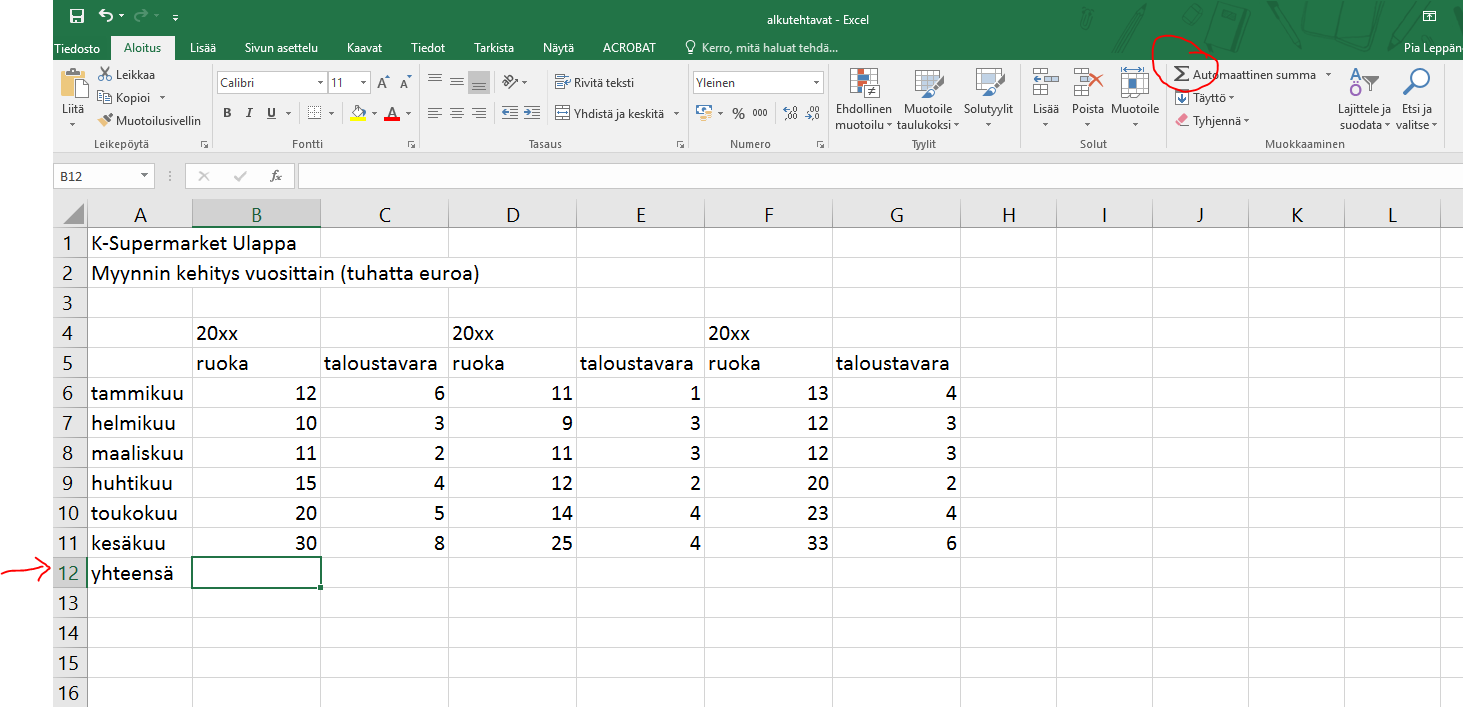Activate the Muotoilusivellin format painter

click(x=149, y=121)
